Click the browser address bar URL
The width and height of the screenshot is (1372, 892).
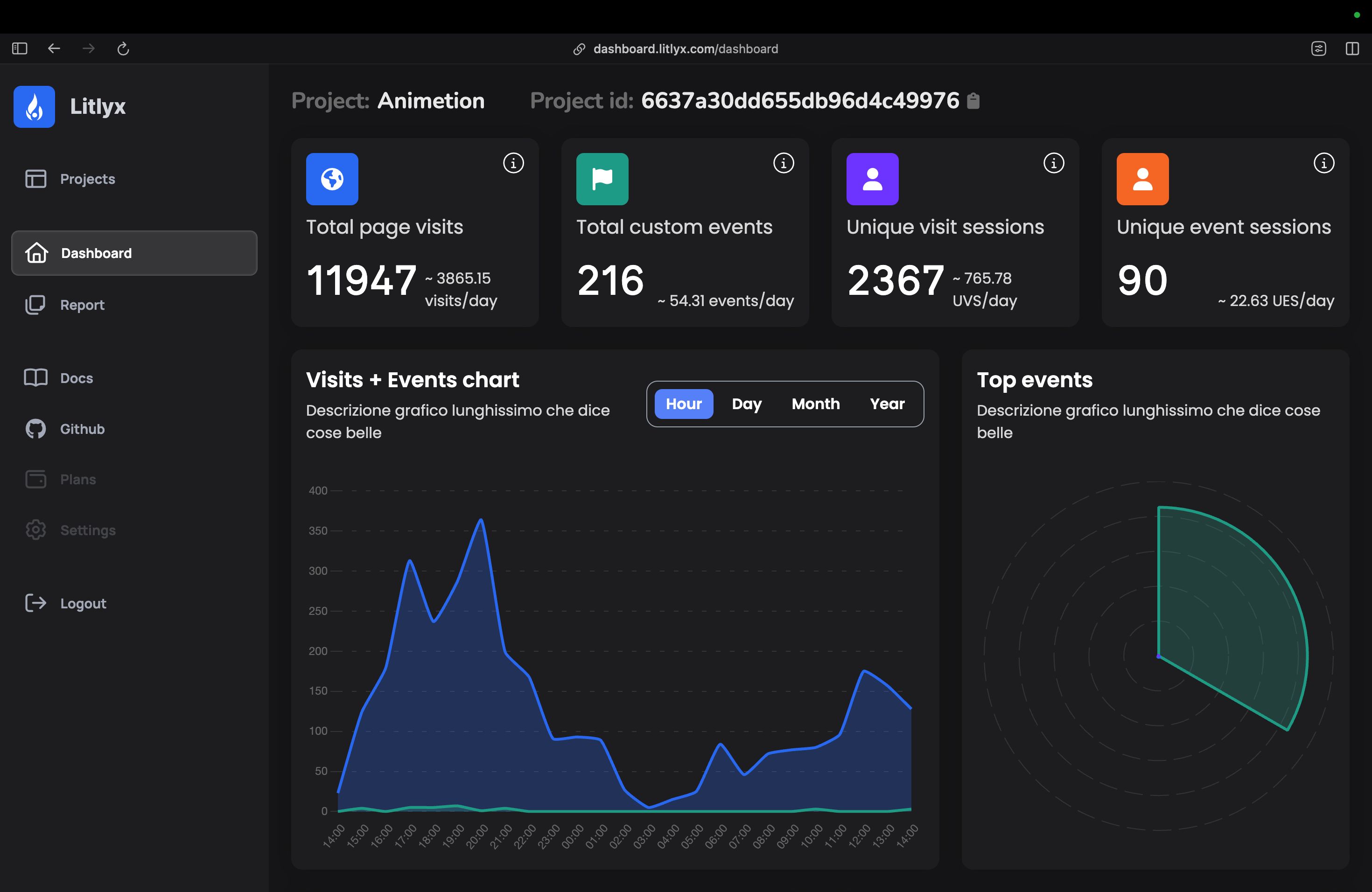pyautogui.click(x=685, y=49)
